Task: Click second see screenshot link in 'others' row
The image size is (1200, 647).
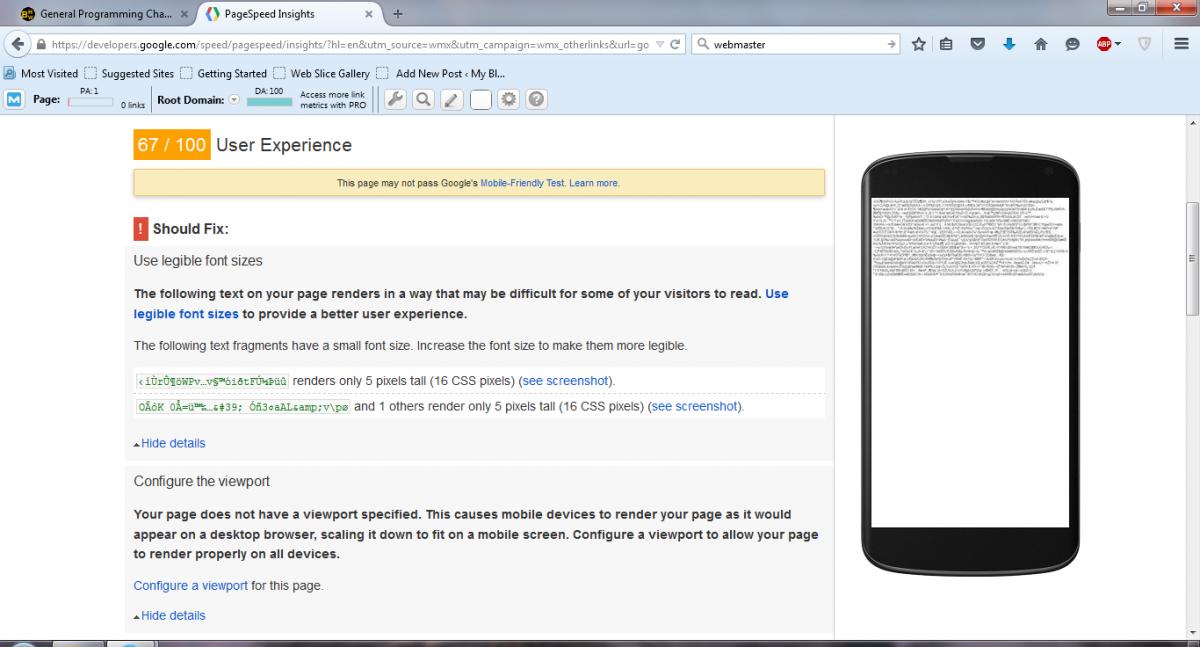Action: click(694, 406)
